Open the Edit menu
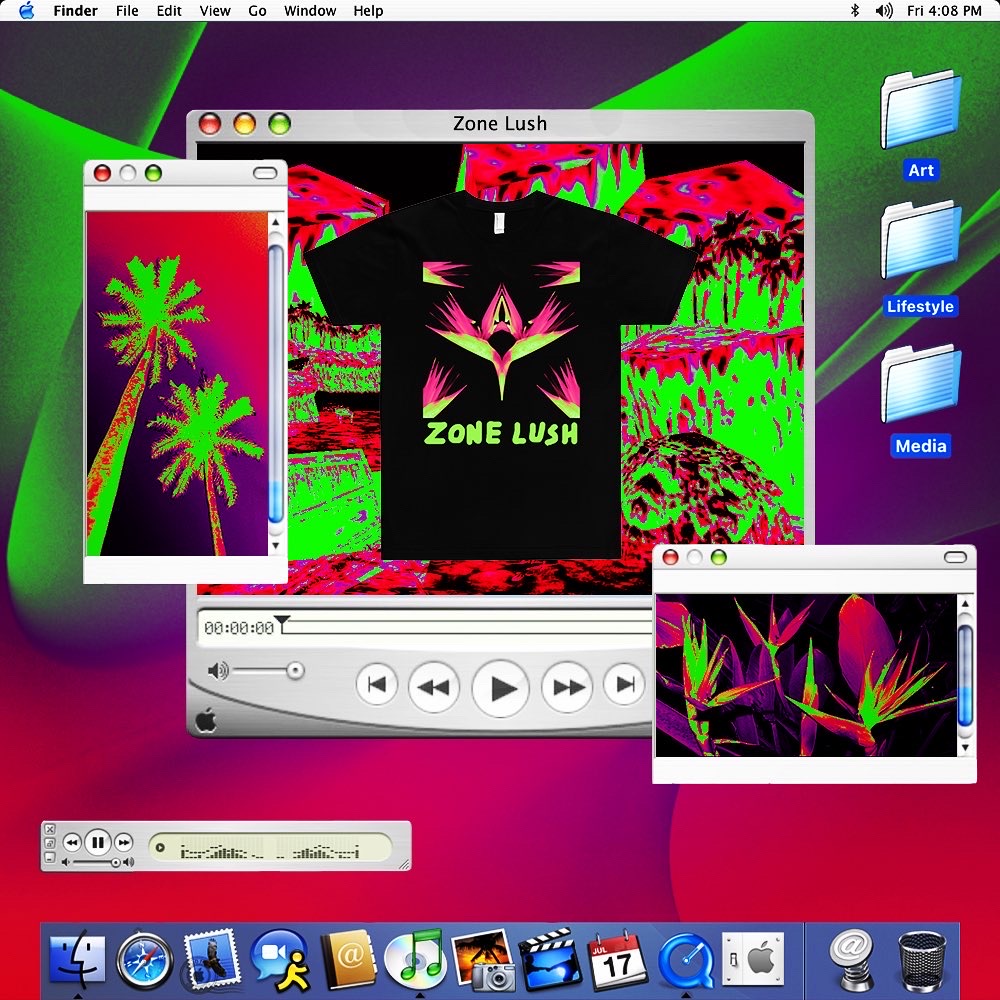The width and height of the screenshot is (1000, 1000). click(x=169, y=11)
